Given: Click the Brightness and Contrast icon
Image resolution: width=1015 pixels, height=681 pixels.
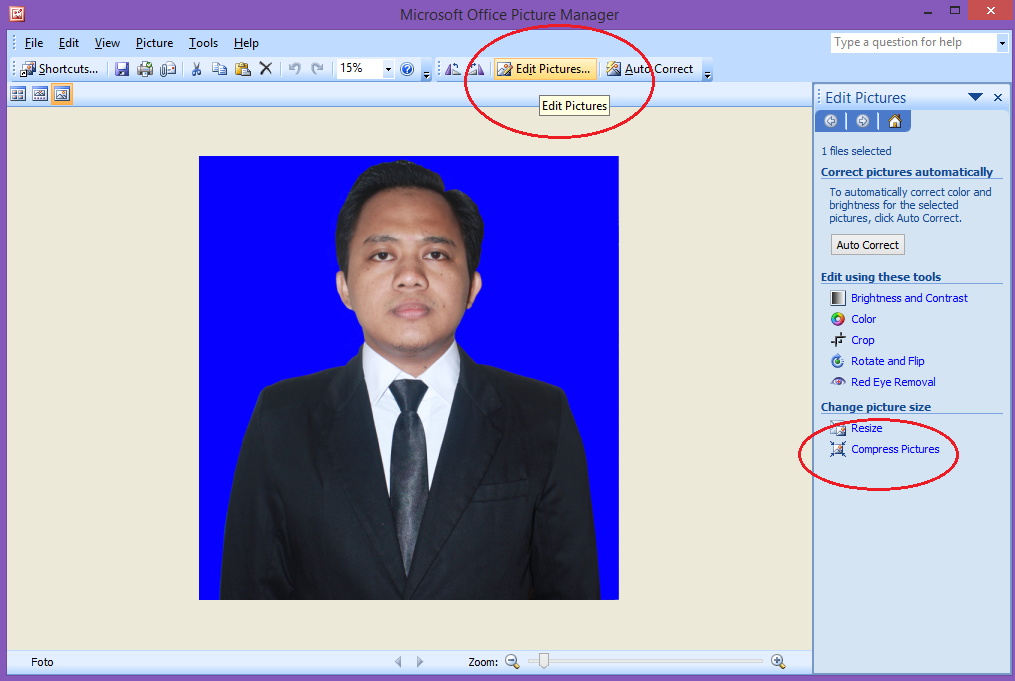Looking at the screenshot, I should click(x=838, y=298).
